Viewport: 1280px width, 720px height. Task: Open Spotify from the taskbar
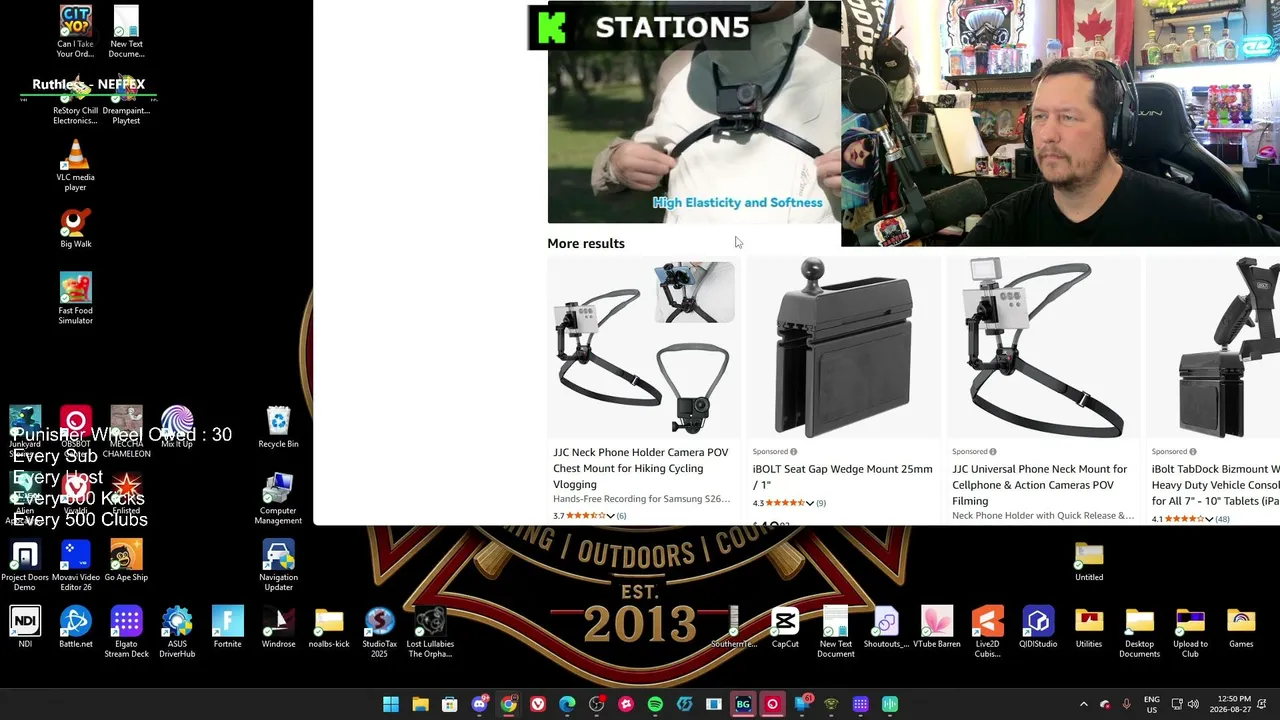(655, 704)
